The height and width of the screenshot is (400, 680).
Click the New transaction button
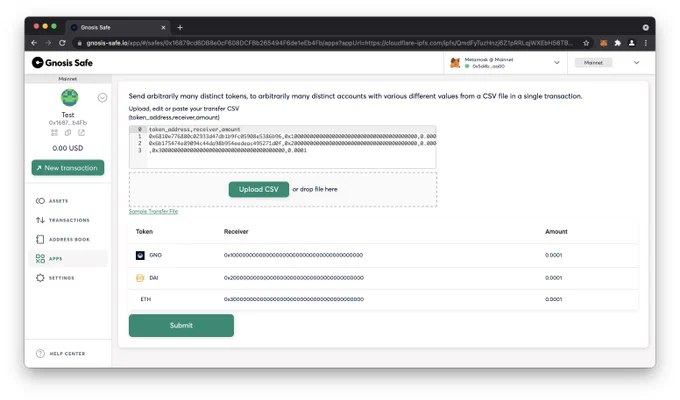tap(68, 168)
